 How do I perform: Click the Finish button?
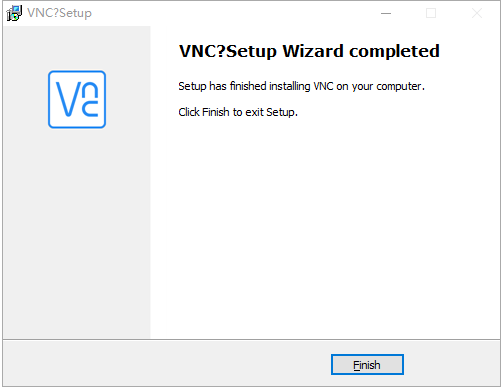(367, 365)
